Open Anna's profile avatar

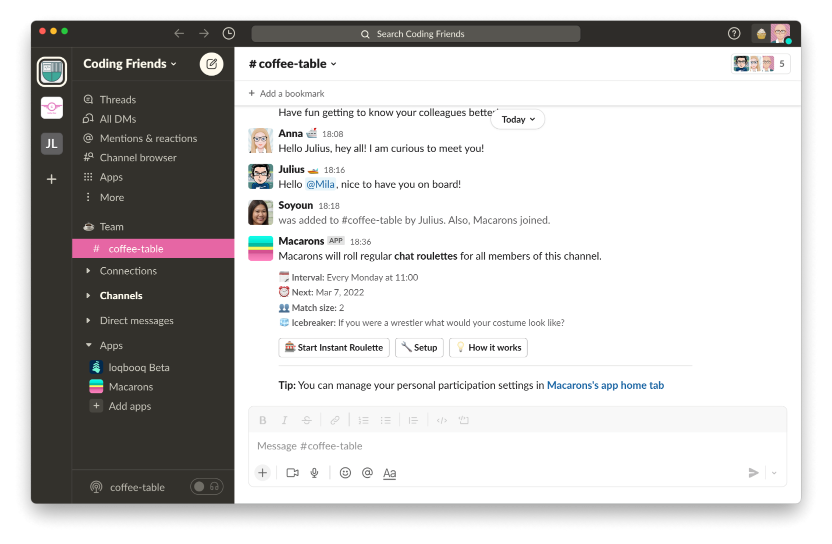(x=261, y=141)
